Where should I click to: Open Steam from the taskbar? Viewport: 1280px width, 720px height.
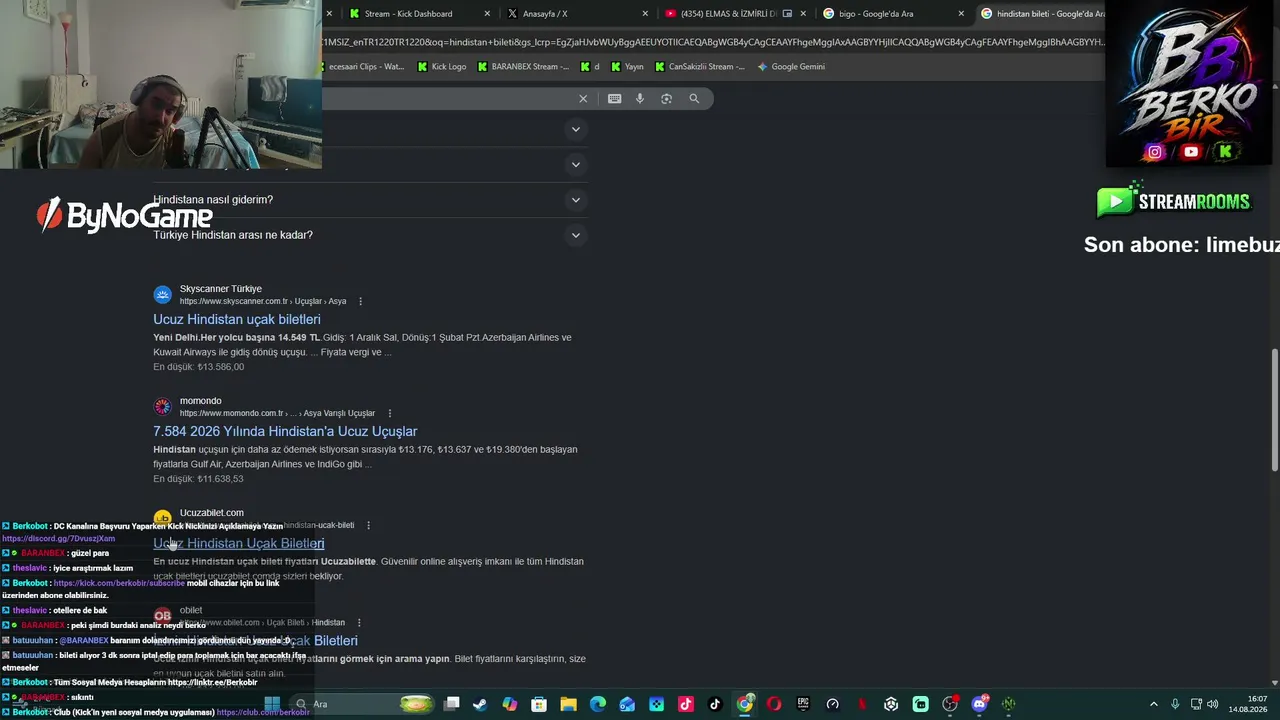[480, 704]
